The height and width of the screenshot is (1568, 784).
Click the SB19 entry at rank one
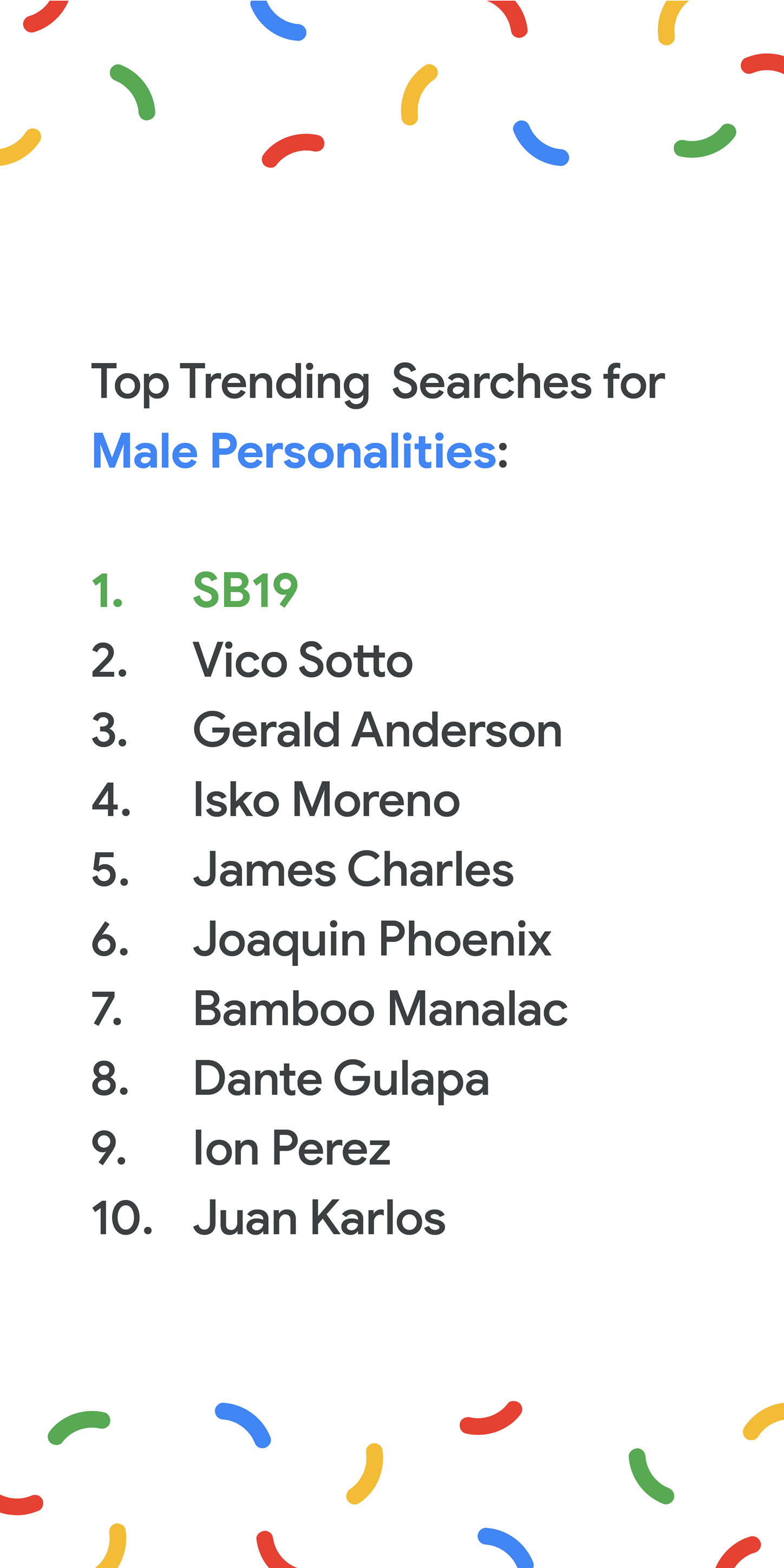point(245,590)
